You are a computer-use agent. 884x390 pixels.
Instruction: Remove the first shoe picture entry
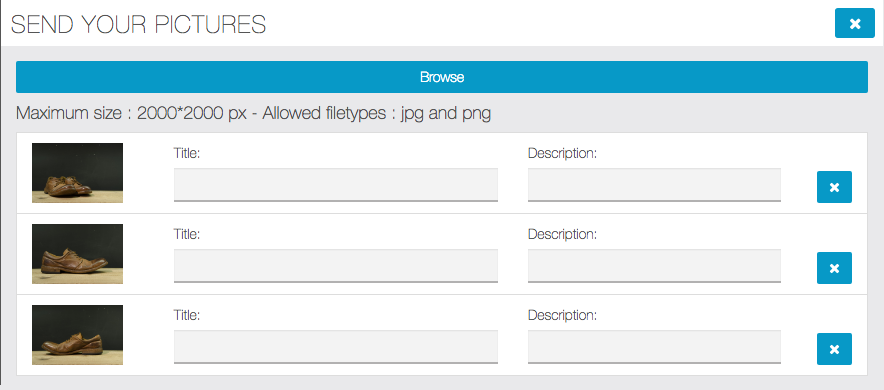(834, 187)
